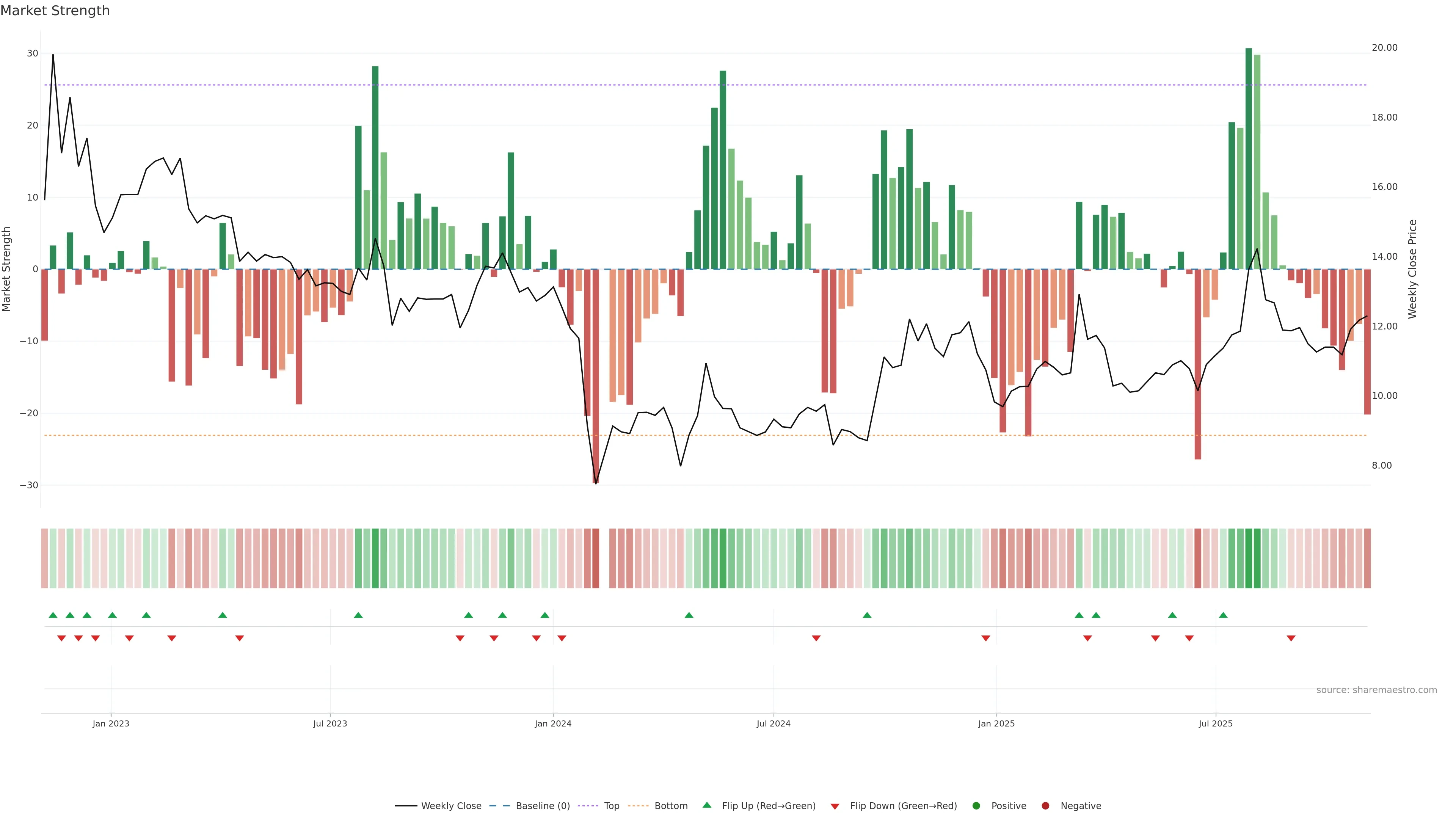Select the Jul 2023 axis label
Image resolution: width=1456 pixels, height=819 pixels.
tap(330, 723)
